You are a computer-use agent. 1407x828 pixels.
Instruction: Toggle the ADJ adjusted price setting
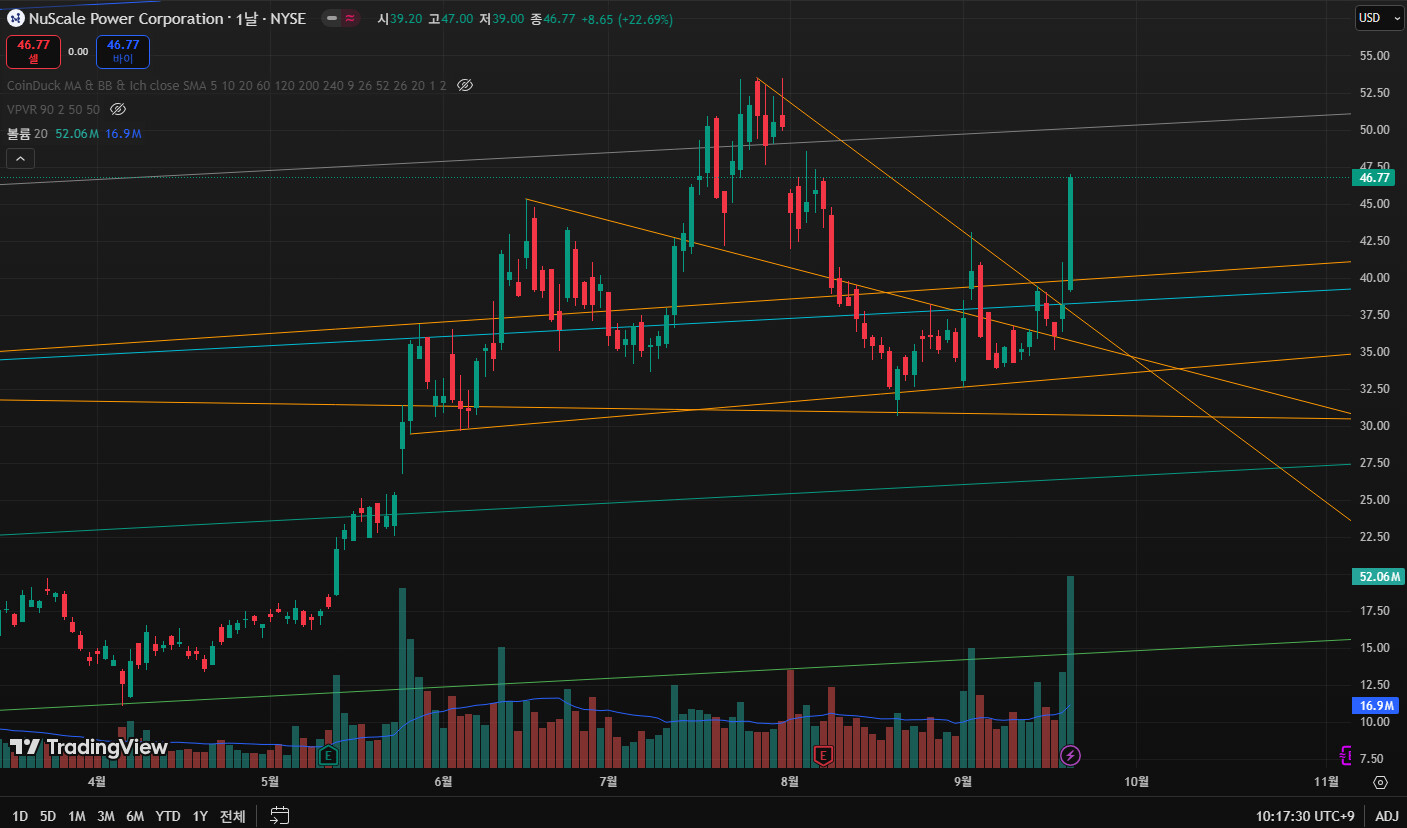pos(1387,816)
